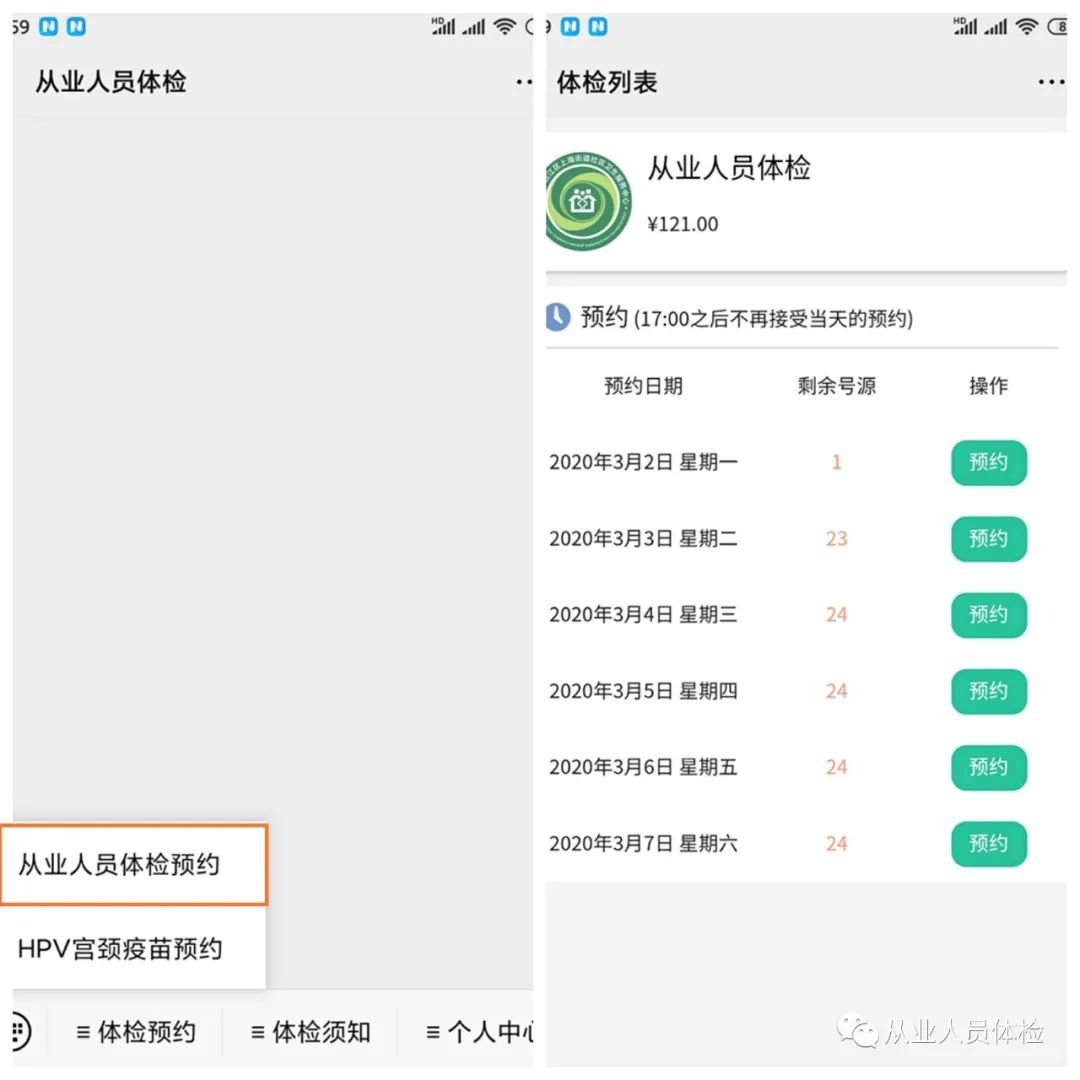Image resolution: width=1080 pixels, height=1080 pixels.
Task: Tap the WiFi icon in right status bar
Action: 1026,27
